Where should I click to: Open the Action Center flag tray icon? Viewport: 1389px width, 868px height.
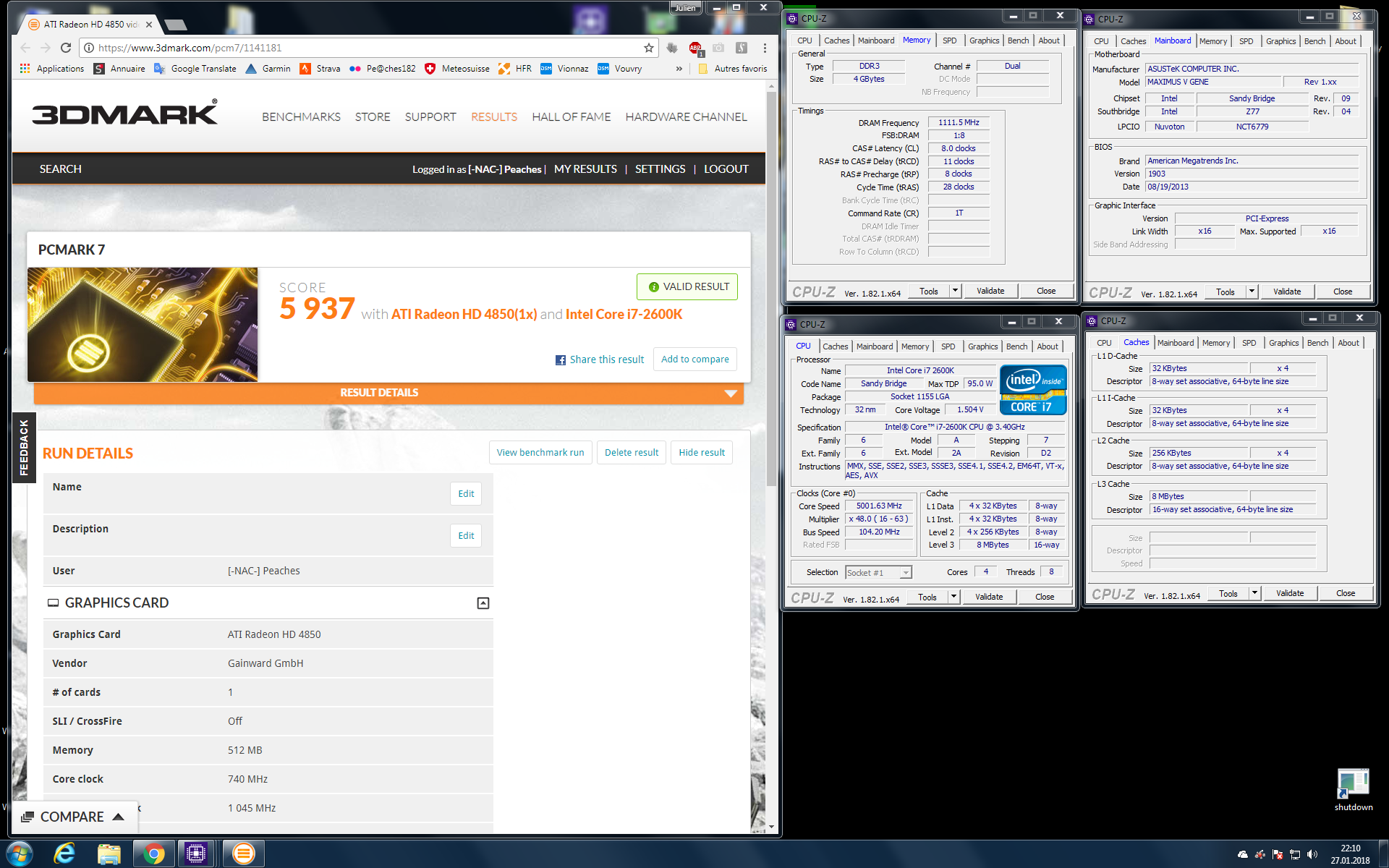pyautogui.click(x=1278, y=854)
